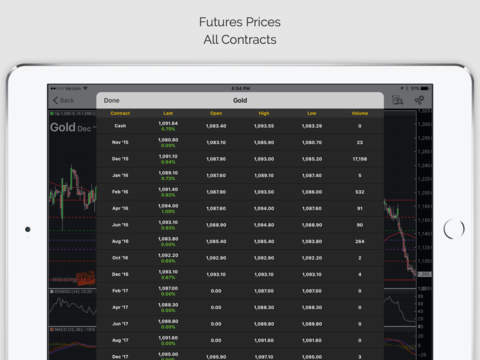This screenshot has height=360, width=480.
Task: Pick the Jun '16 contract row
Action: point(240,225)
